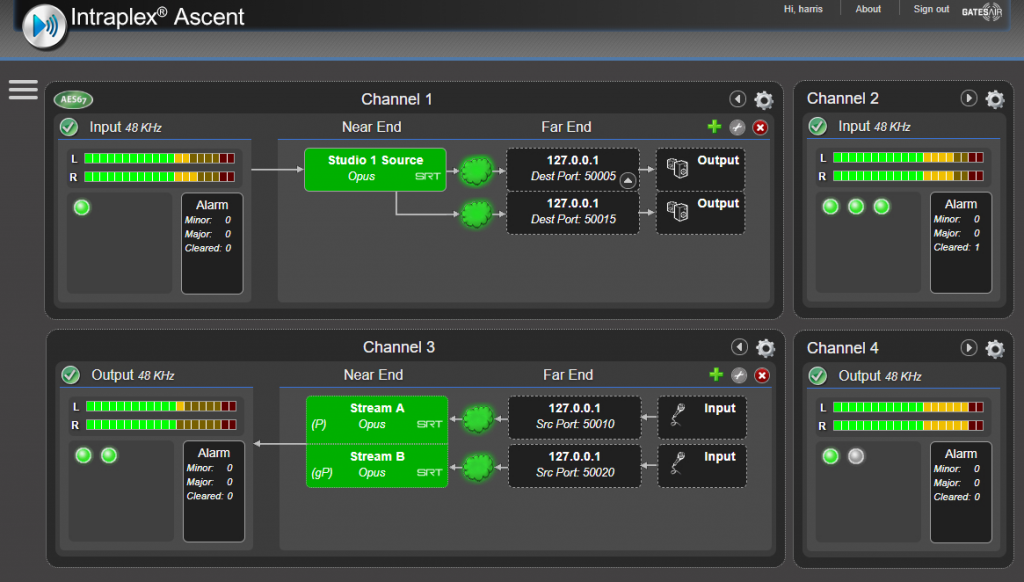This screenshot has width=1024, height=582.
Task: Open the About page
Action: click(x=868, y=9)
